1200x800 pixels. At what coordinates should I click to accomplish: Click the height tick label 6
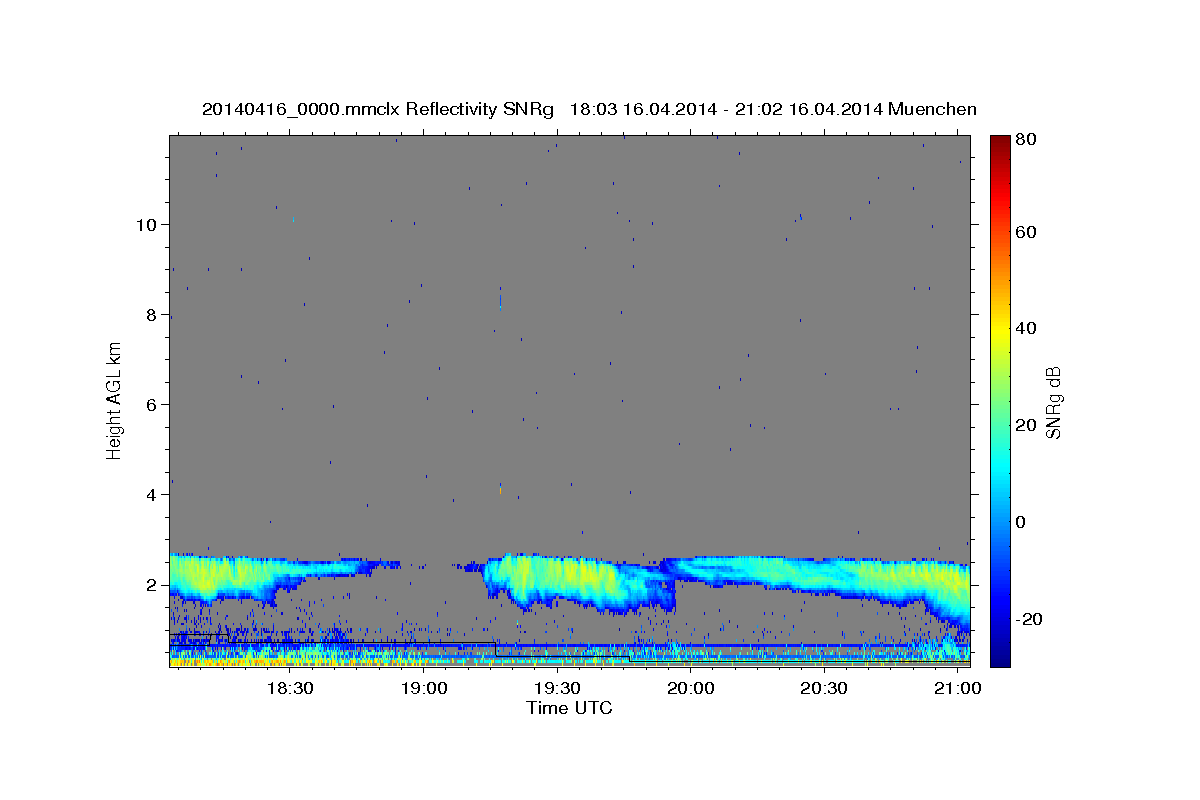click(x=150, y=404)
